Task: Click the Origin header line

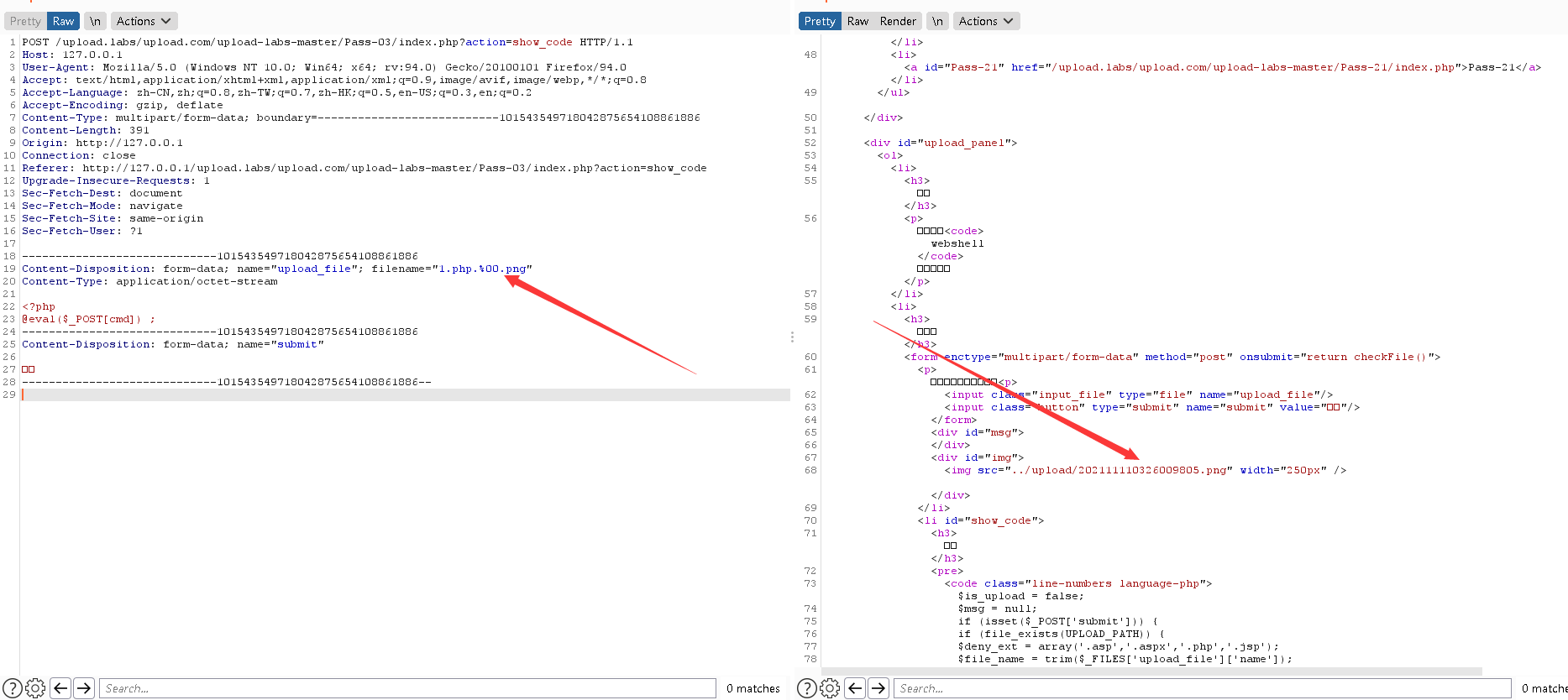Action: click(102, 143)
